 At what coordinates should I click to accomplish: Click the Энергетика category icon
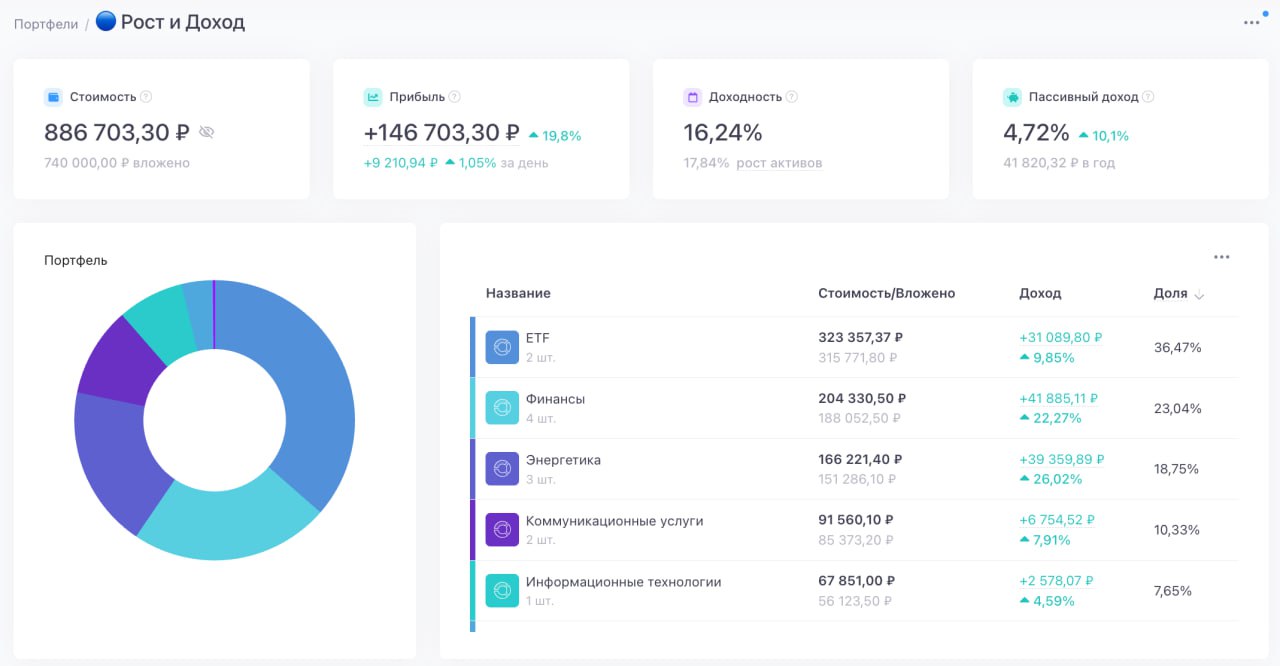click(x=502, y=469)
